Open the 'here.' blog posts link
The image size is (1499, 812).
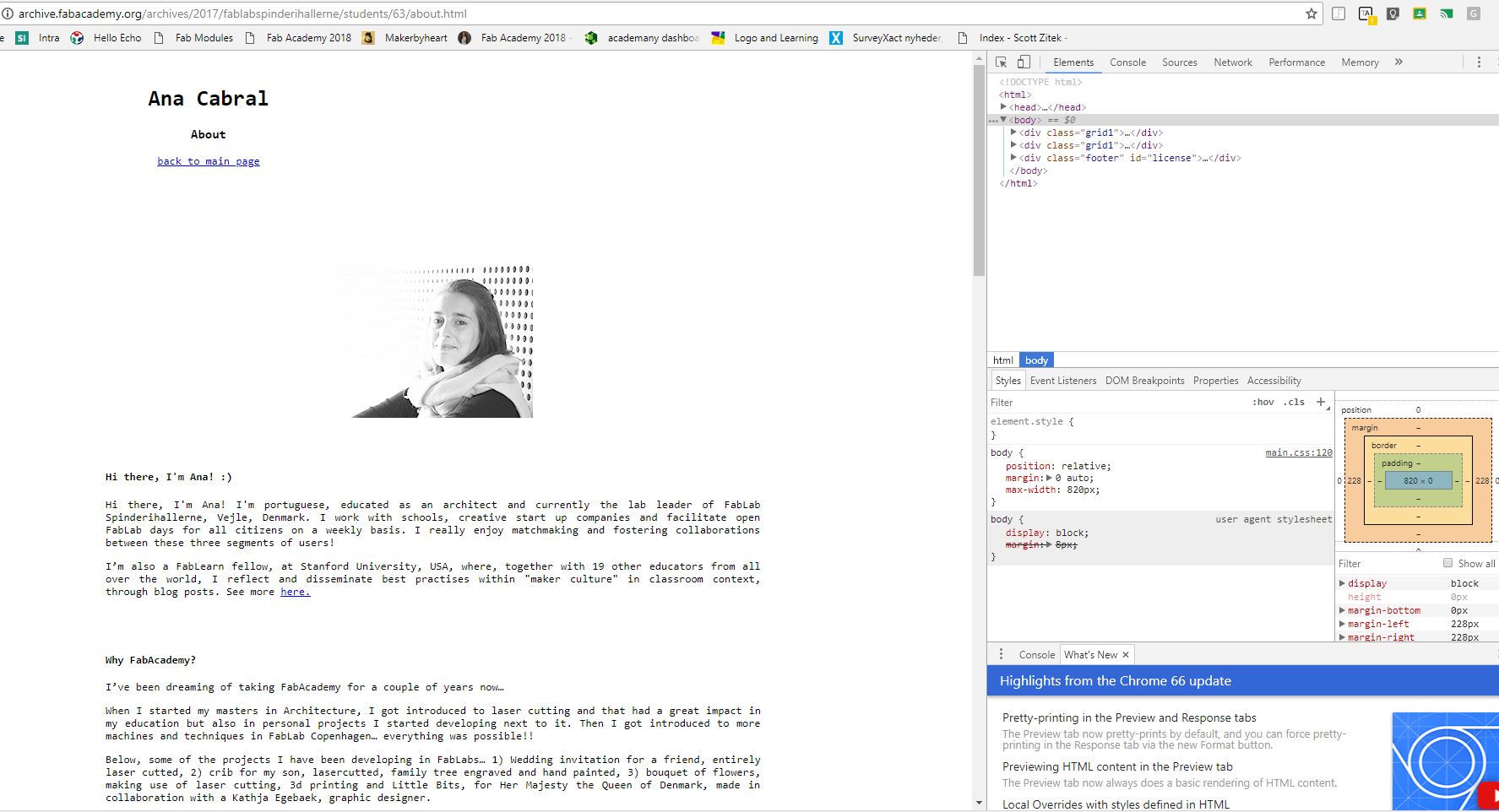coord(296,592)
